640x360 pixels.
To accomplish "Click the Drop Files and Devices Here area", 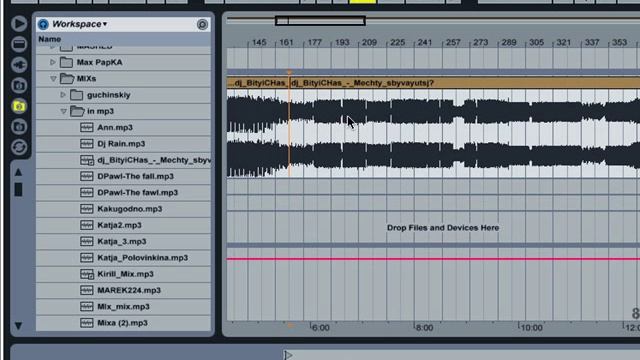I will coord(443,228).
